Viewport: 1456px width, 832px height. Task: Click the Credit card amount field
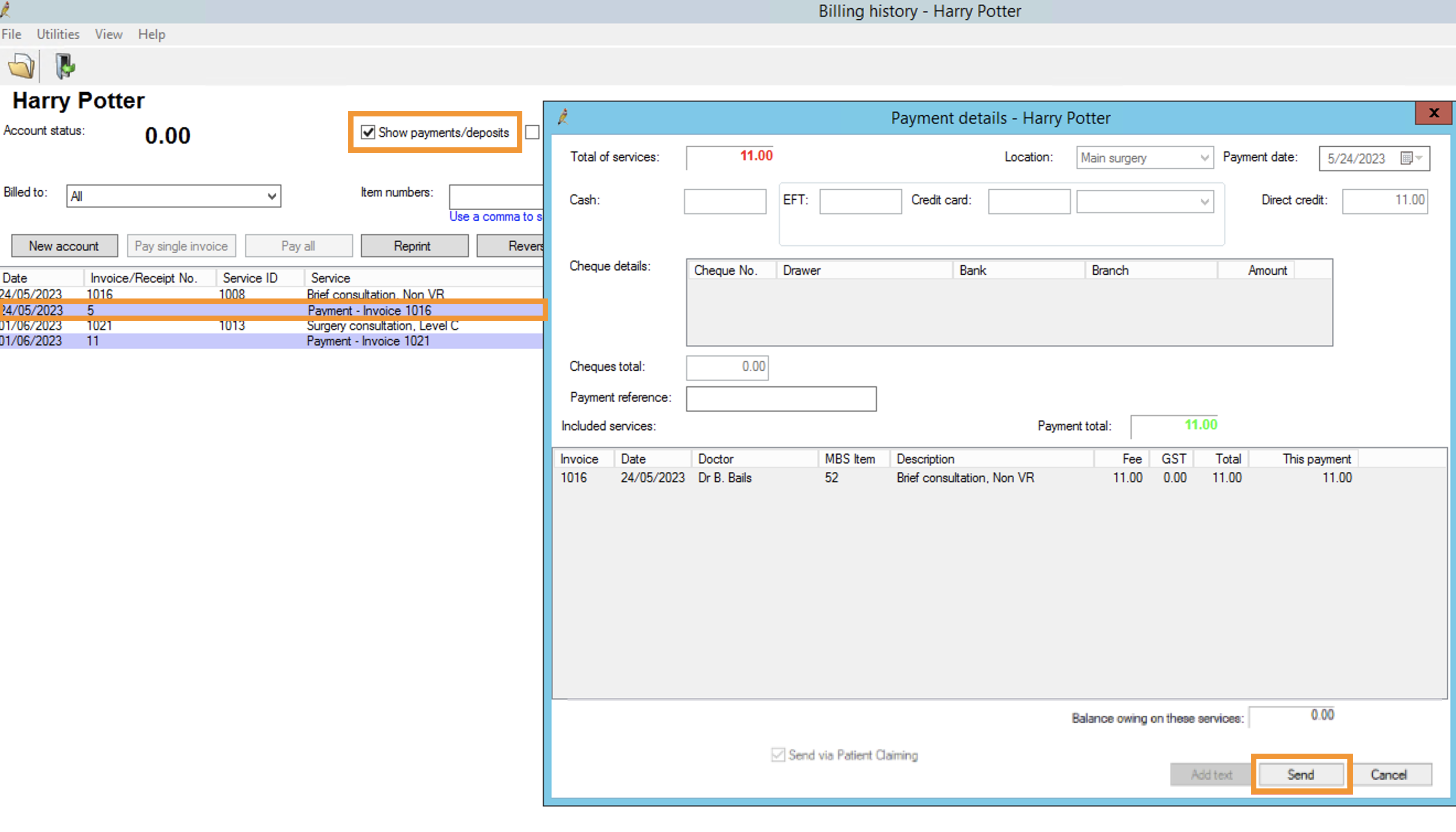1029,201
